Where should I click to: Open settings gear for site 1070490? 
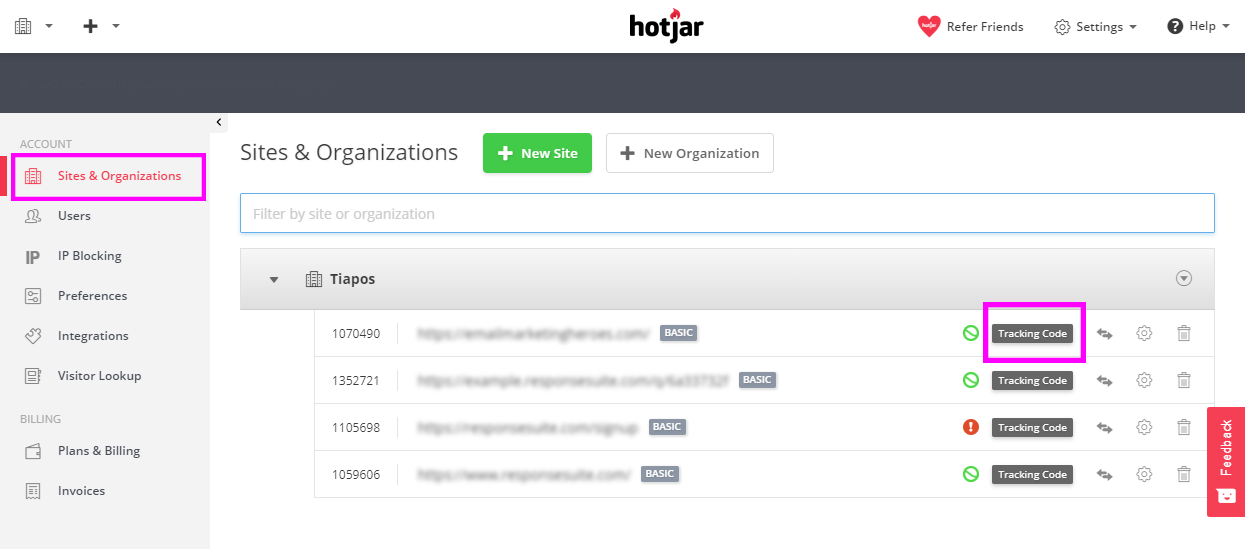[1144, 333]
